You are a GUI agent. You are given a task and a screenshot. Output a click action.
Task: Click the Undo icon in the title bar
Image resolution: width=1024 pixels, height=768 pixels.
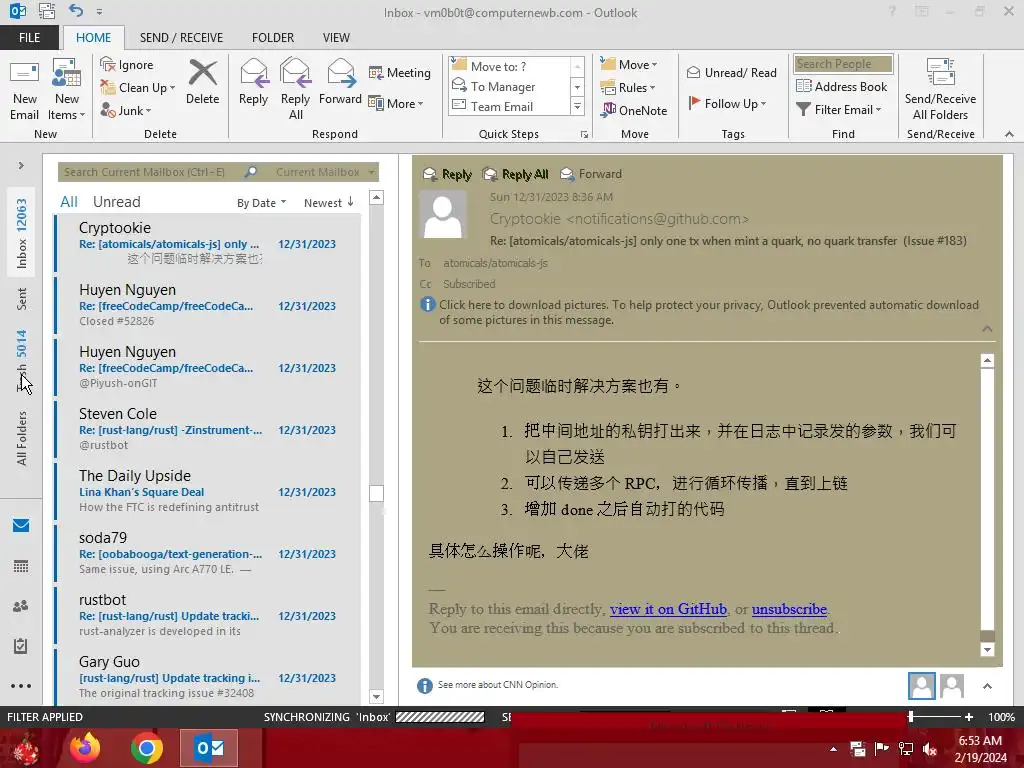tap(76, 10)
